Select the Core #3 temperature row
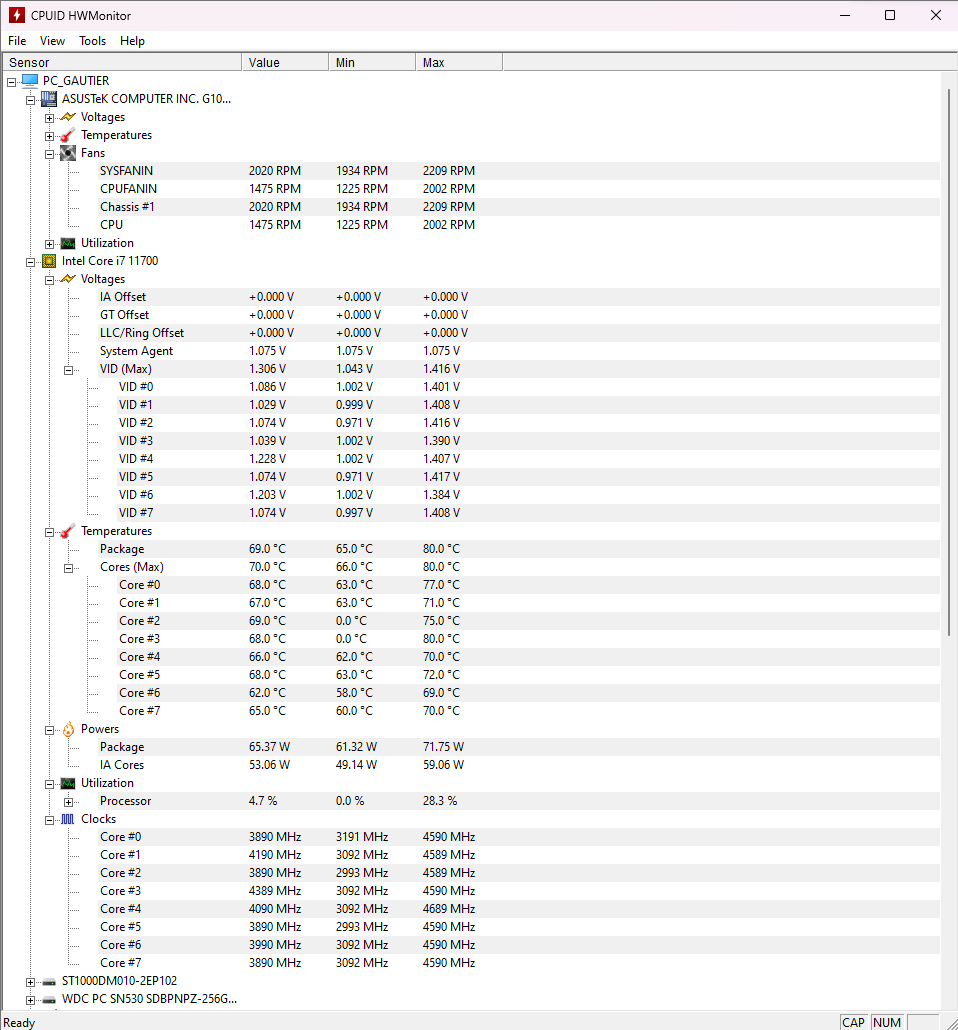Viewport: 958px width, 1030px height. [x=529, y=639]
